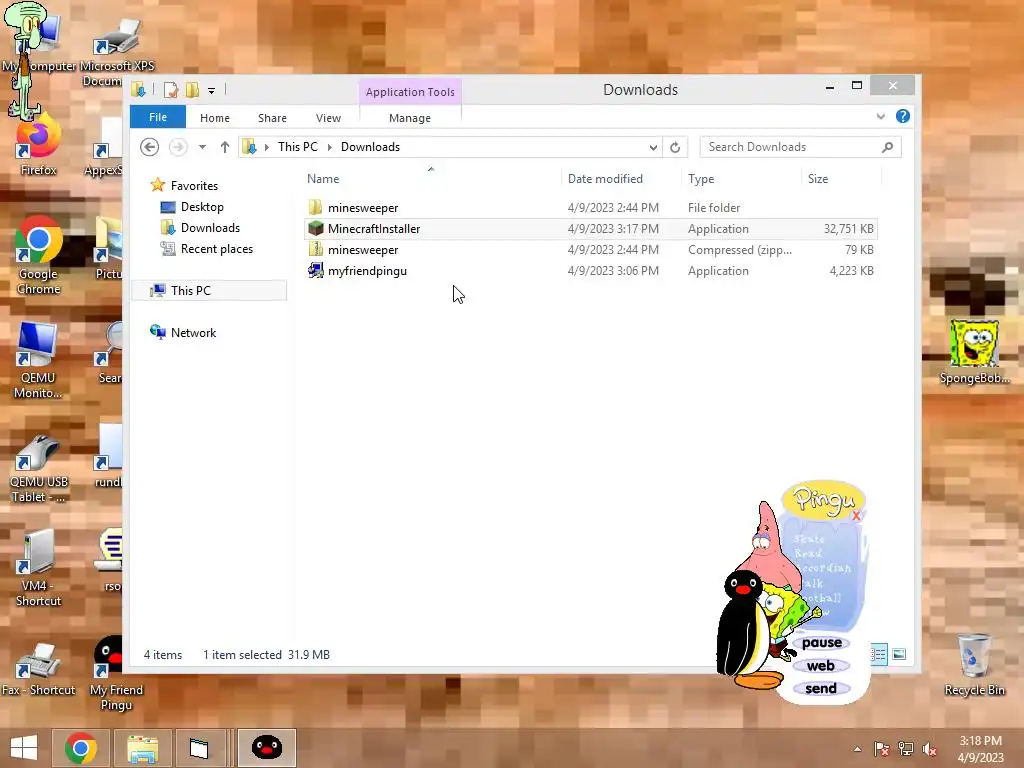The height and width of the screenshot is (768, 1024).
Task: Open the Windows Start button
Action: pos(24,748)
